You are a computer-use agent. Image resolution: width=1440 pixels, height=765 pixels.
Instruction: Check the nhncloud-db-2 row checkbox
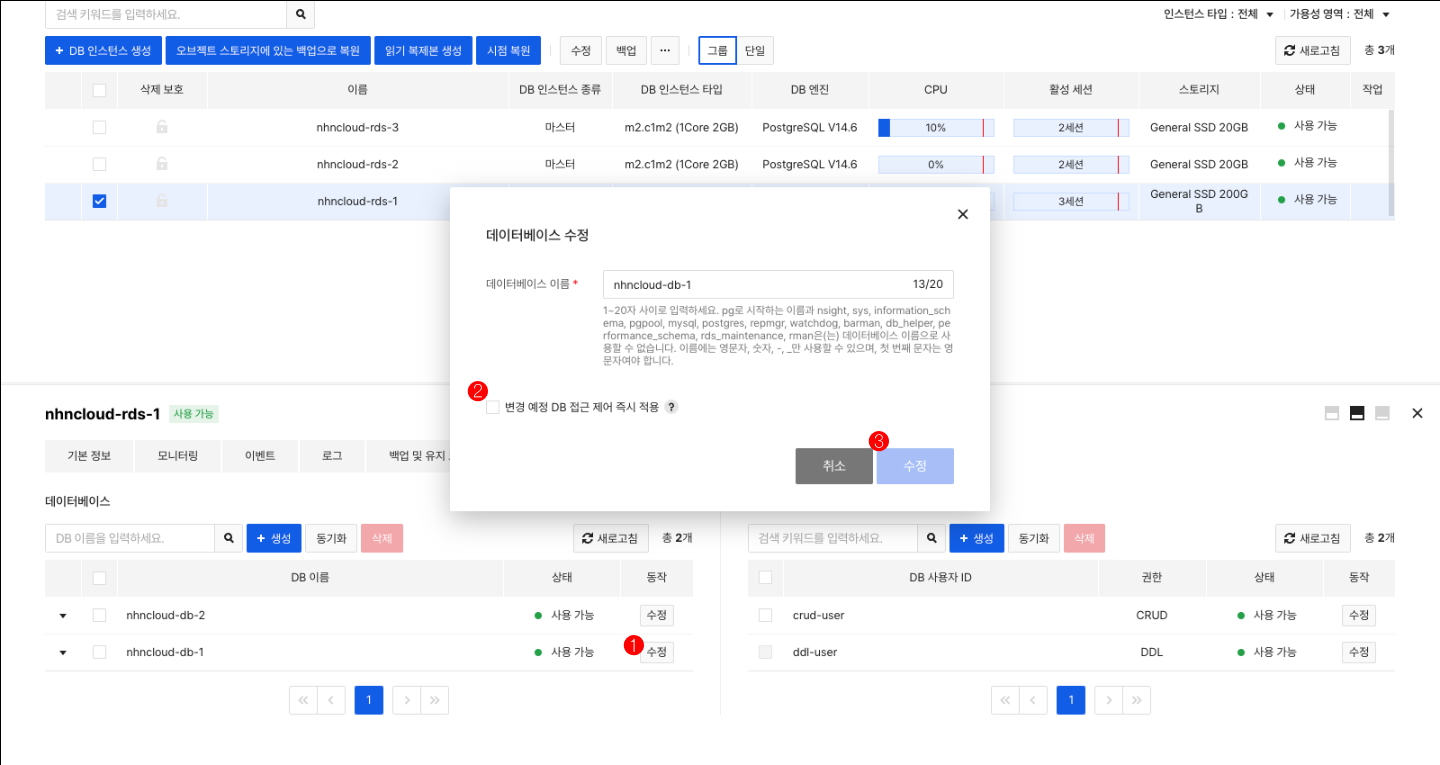click(99, 615)
